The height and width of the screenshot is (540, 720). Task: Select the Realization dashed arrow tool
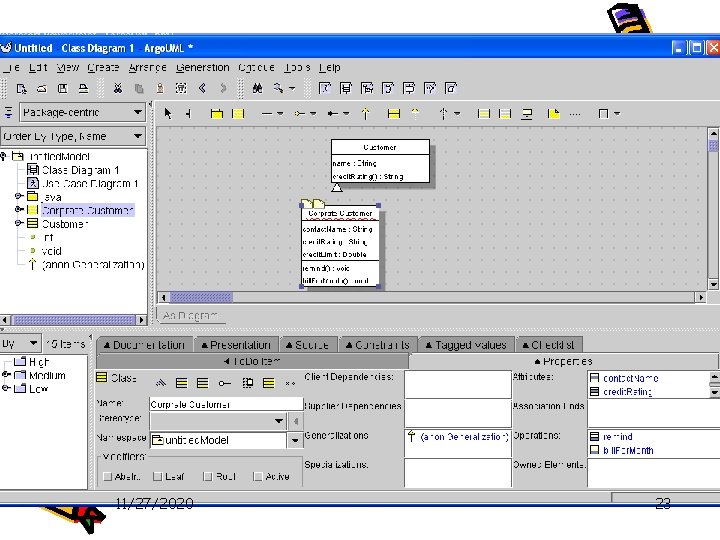(x=415, y=113)
